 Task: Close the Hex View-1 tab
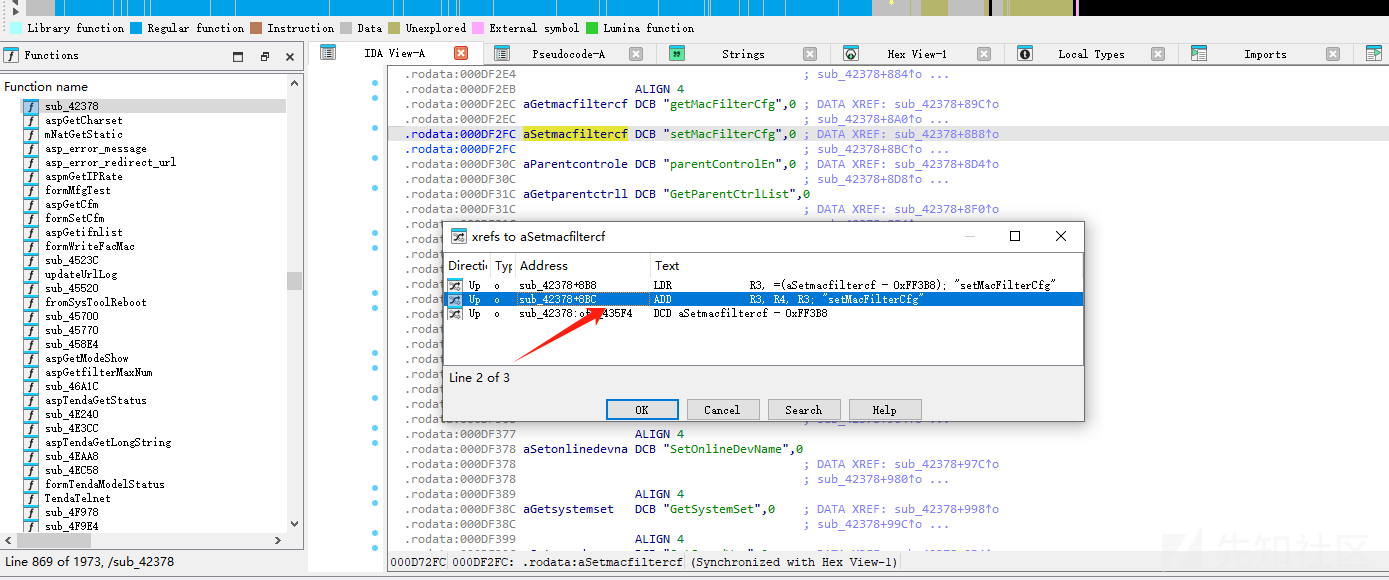tap(984, 54)
